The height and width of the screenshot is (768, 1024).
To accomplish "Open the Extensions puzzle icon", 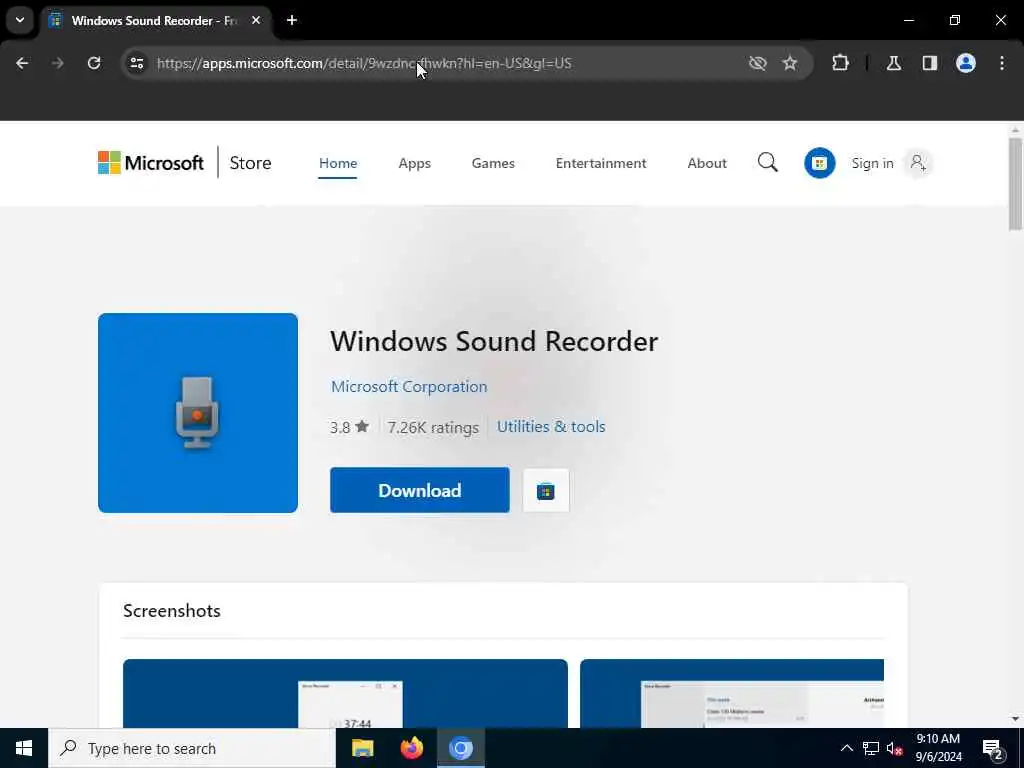I will [x=840, y=63].
